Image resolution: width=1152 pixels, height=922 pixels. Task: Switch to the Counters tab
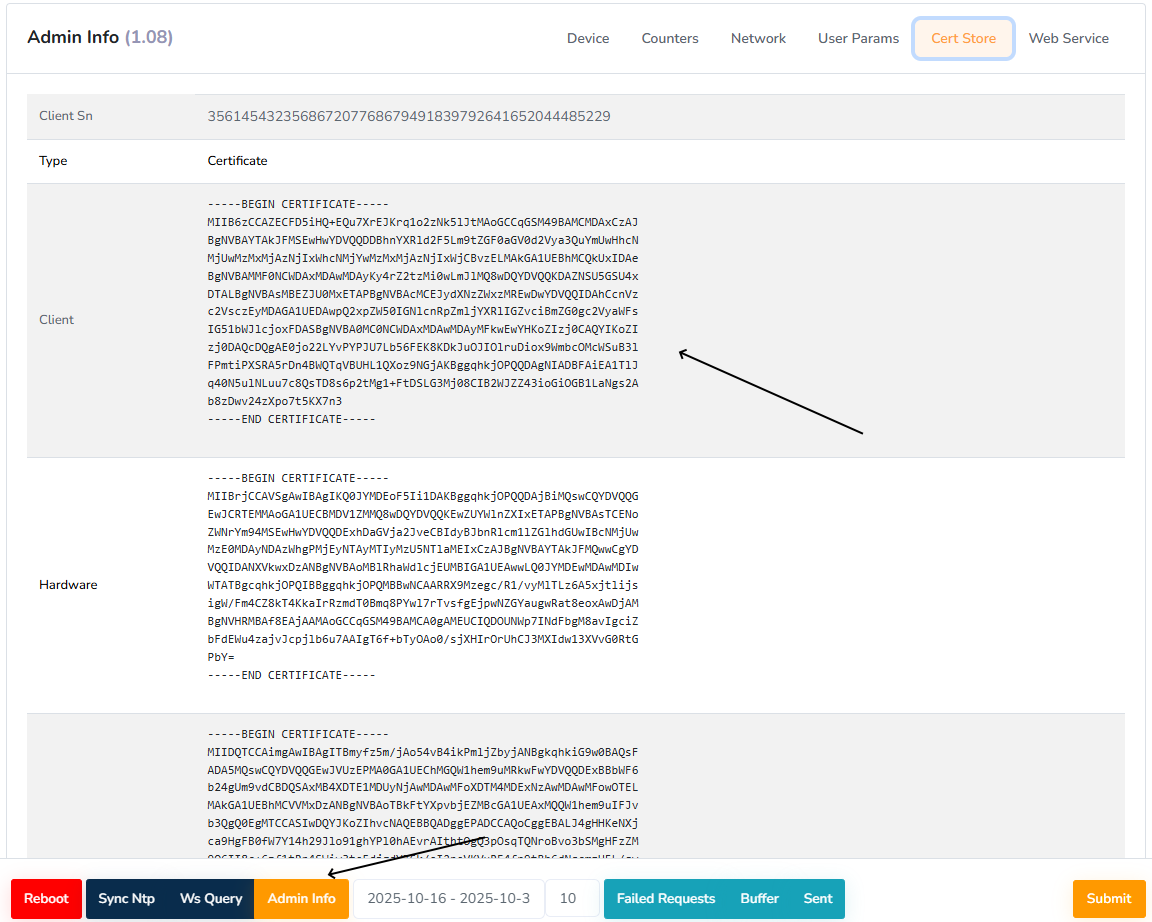(x=669, y=38)
